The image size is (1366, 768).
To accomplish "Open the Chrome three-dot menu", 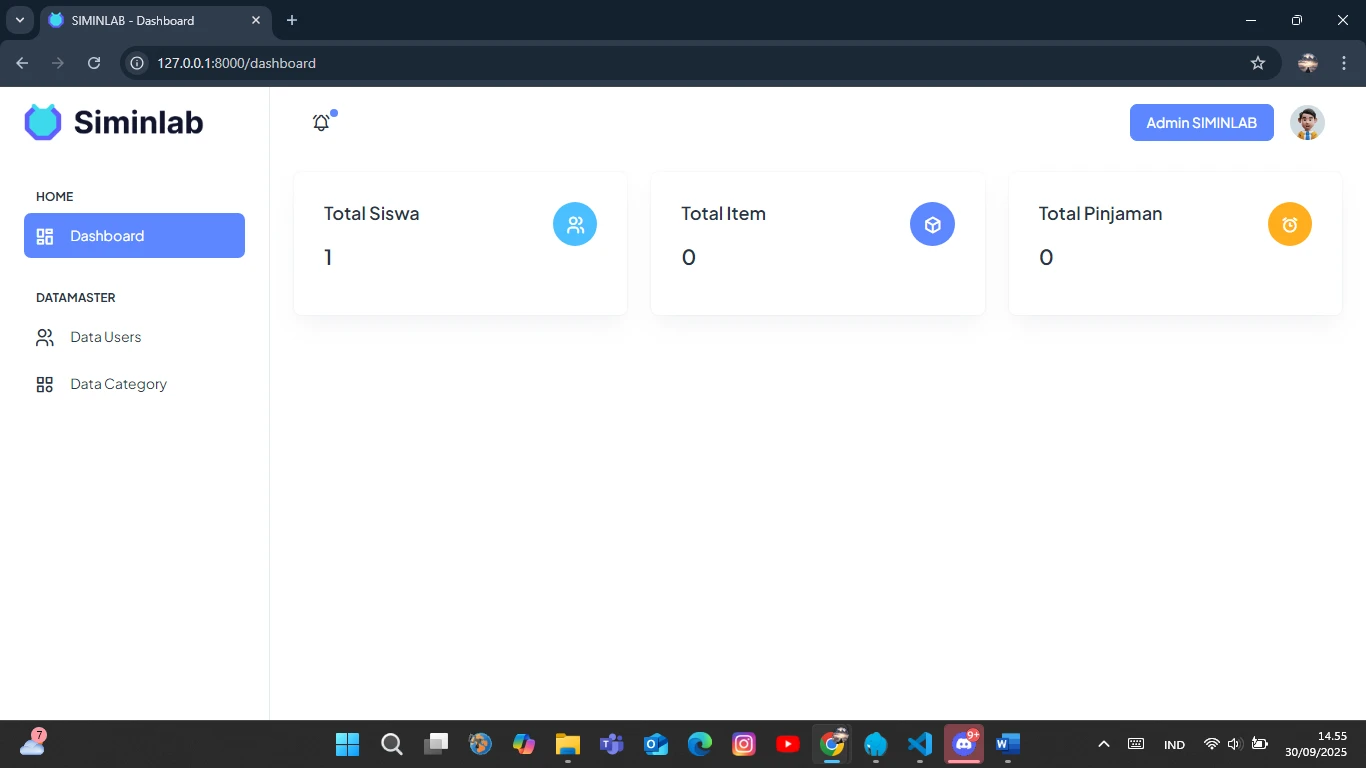I will tap(1344, 63).
